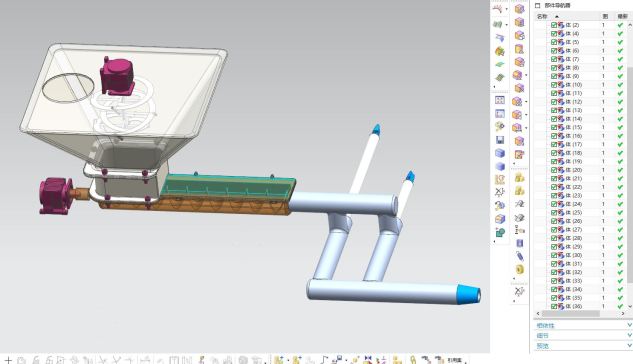Click the blue chain link icon

click(x=500, y=205)
